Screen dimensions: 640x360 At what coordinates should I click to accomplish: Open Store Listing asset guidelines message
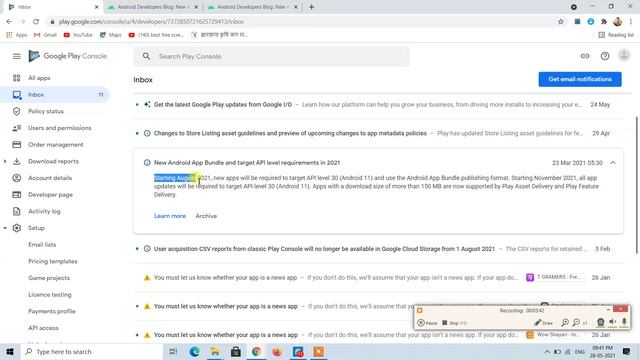pos(378,133)
